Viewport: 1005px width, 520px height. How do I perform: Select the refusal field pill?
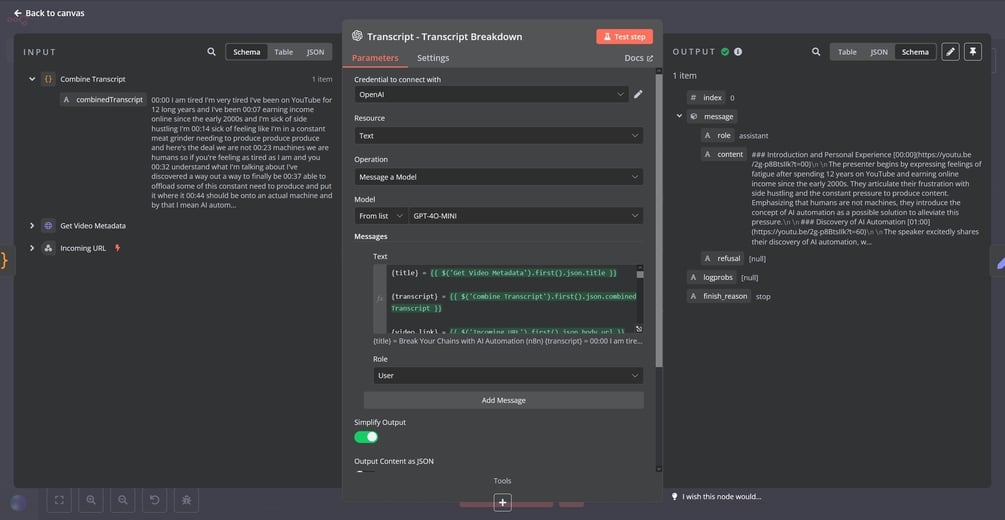722,258
